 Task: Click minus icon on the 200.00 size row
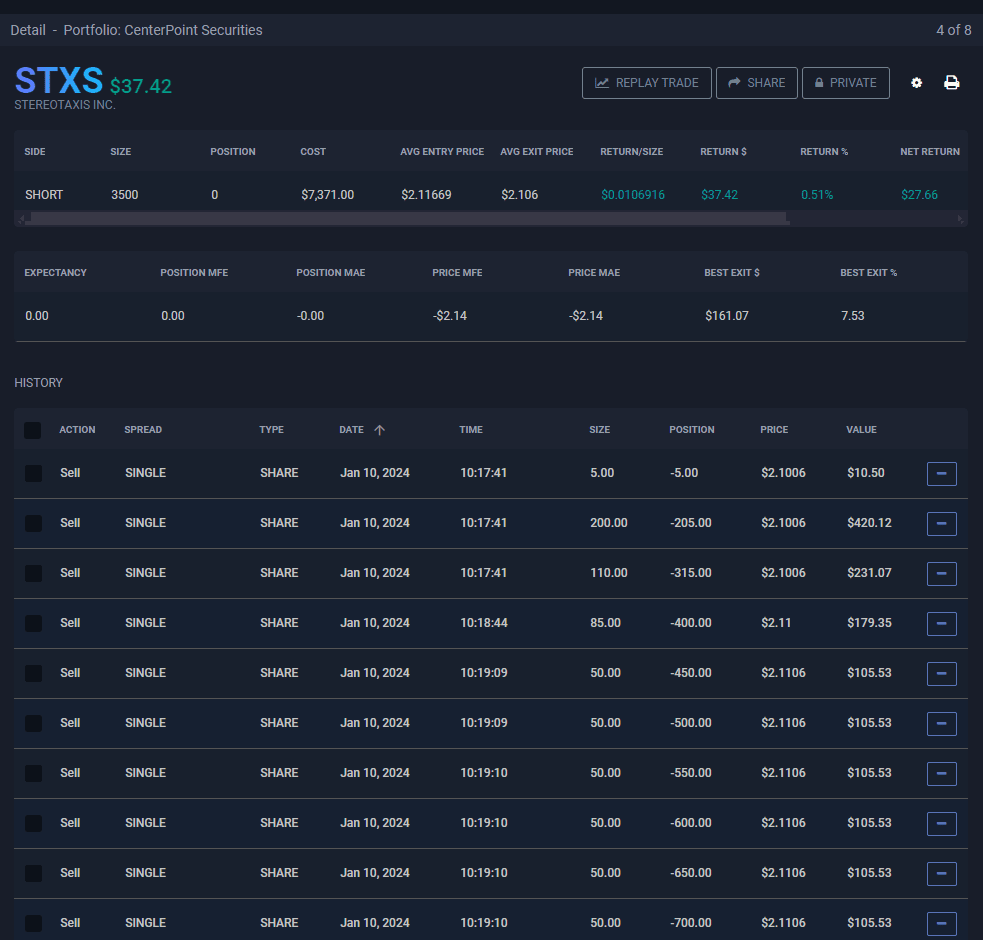point(941,524)
